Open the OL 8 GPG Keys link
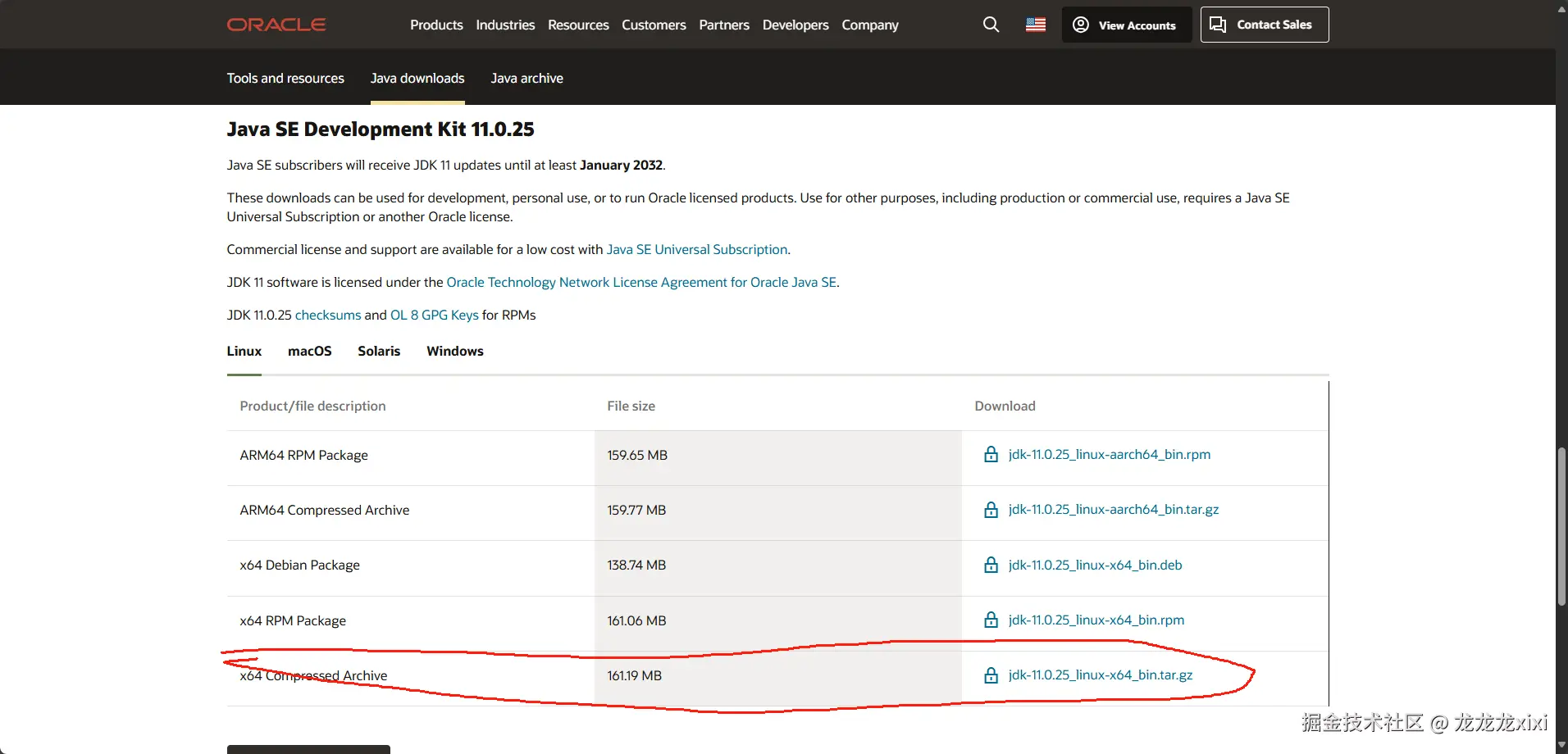The image size is (1568, 754). 435,315
